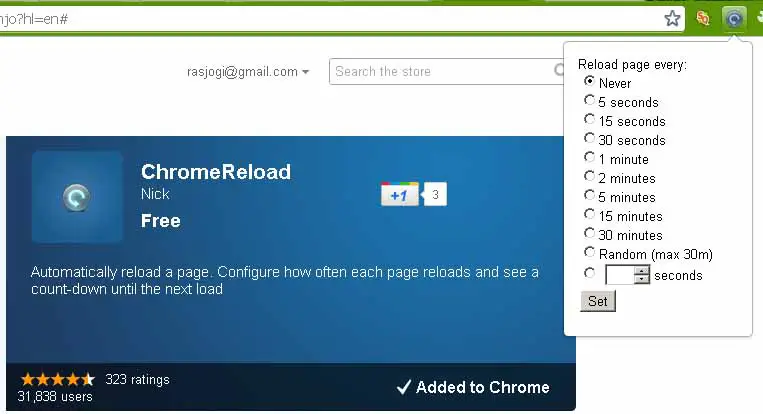Click the developer name Nick
The height and width of the screenshot is (414, 763).
155,194
